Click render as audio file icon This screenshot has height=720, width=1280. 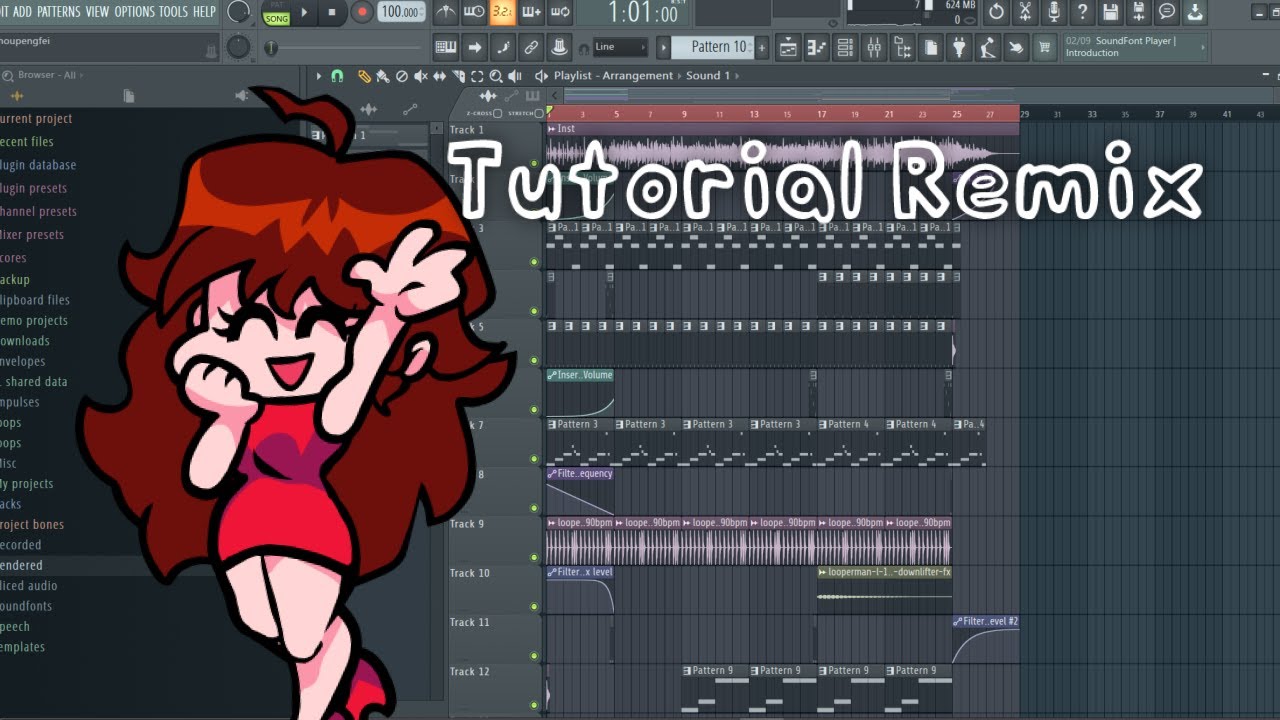point(1138,12)
